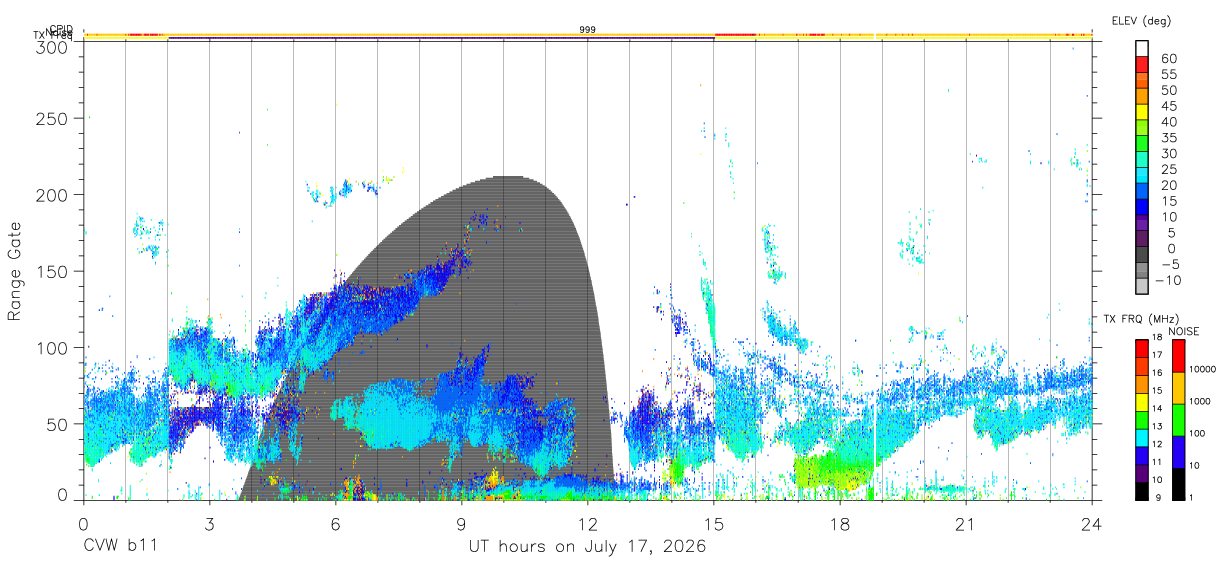Click the '50' tick label on the Range Gate axis
Image resolution: width=1228 pixels, height=567 pixels.
(x=57, y=424)
